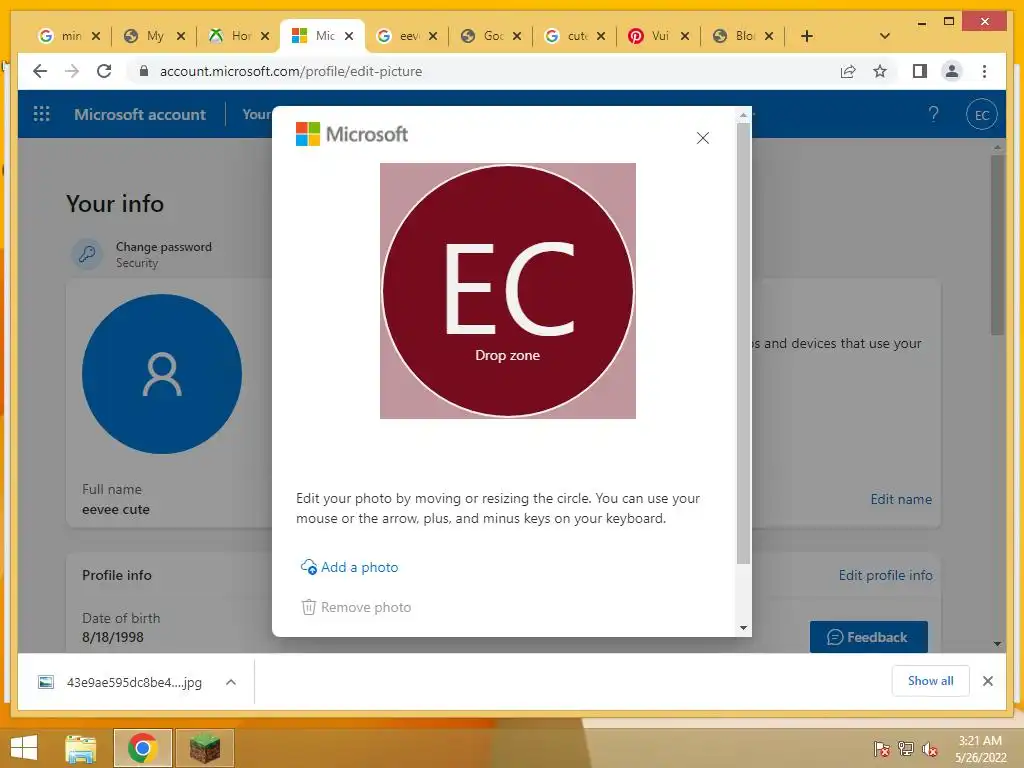Click dialog scrollbar down arrow

743,628
